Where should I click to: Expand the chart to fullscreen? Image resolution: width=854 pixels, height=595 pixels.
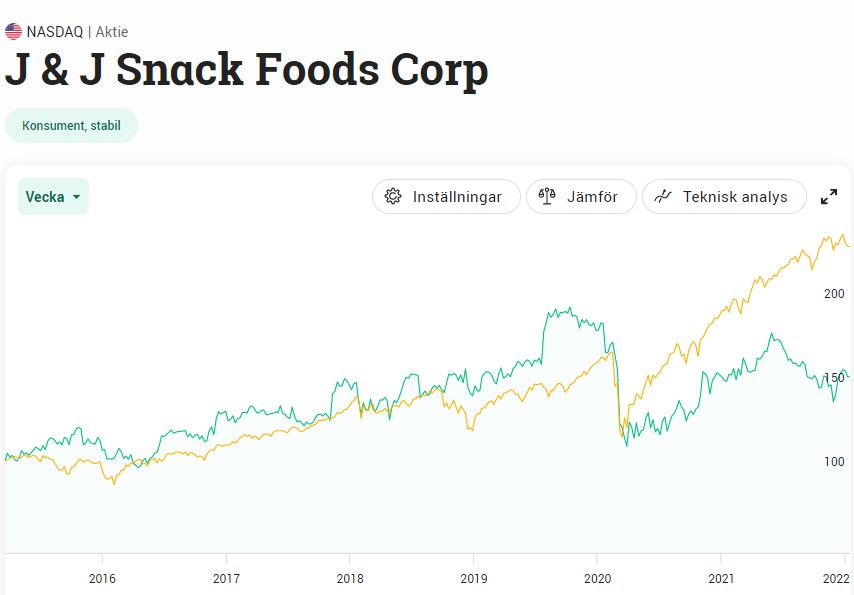(x=829, y=197)
